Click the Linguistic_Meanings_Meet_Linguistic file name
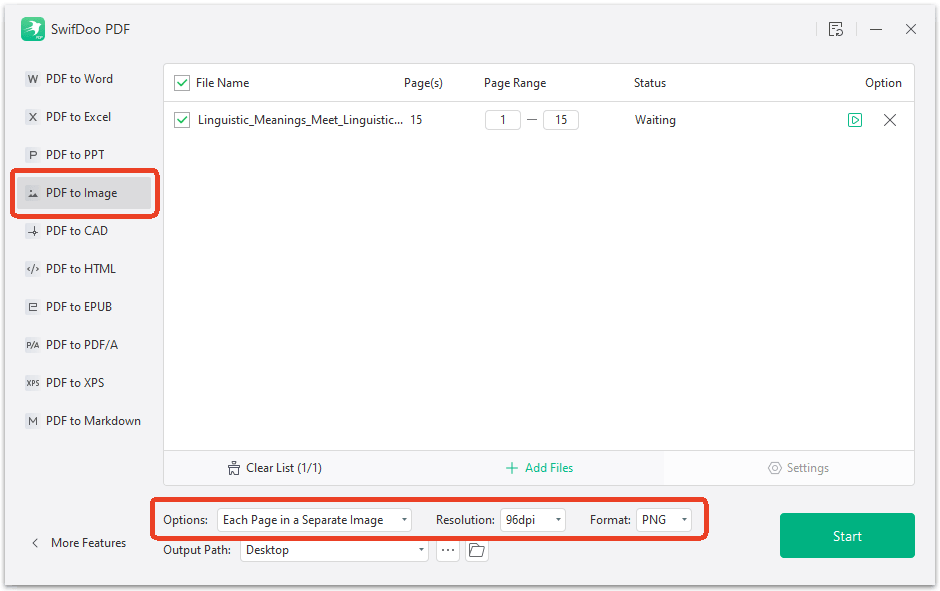Screen dimensions: 940x591 click(300, 120)
